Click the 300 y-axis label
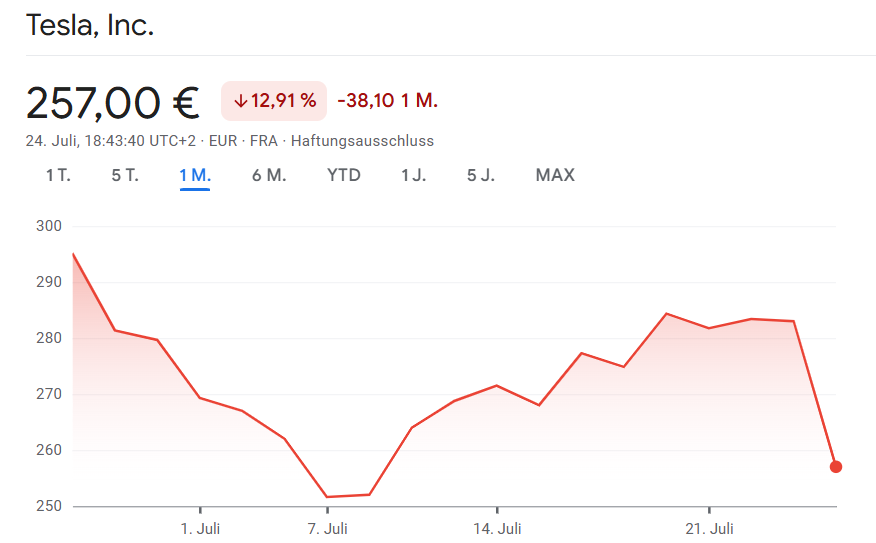This screenshot has height=543, width=876. click(49, 226)
